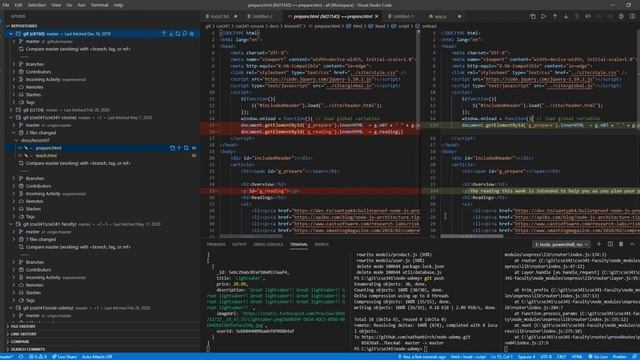Maximize the terminal panel with the chevron
Screen dimensions: 640x360
point(632,244)
